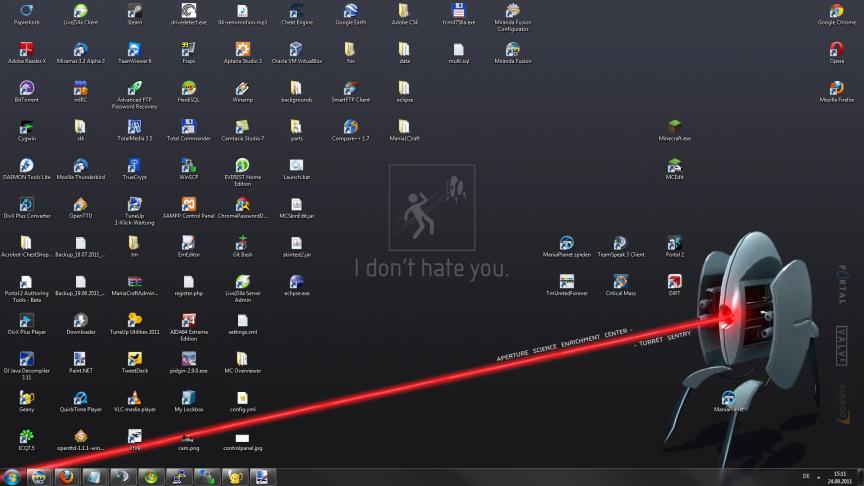Open QuickTime Player shortcut
The image size is (864, 486).
[x=80, y=401]
